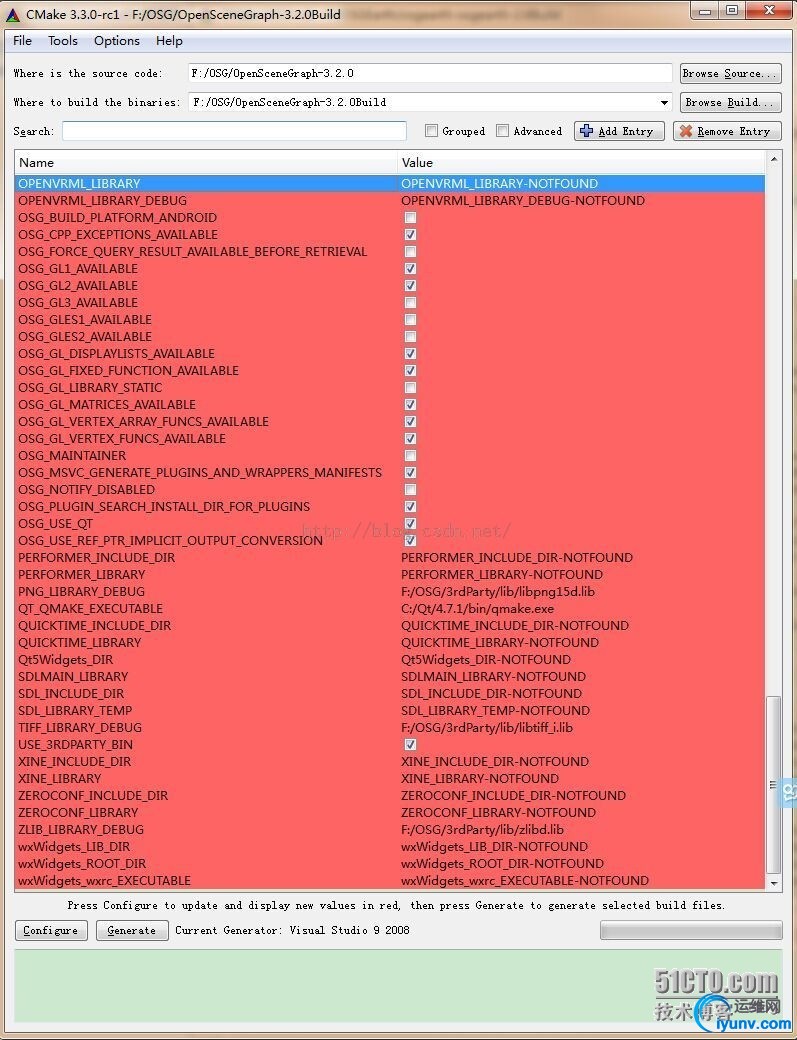Check OSG_NOTIFY_DISABLED checkbox
797x1040 pixels.
pos(410,489)
